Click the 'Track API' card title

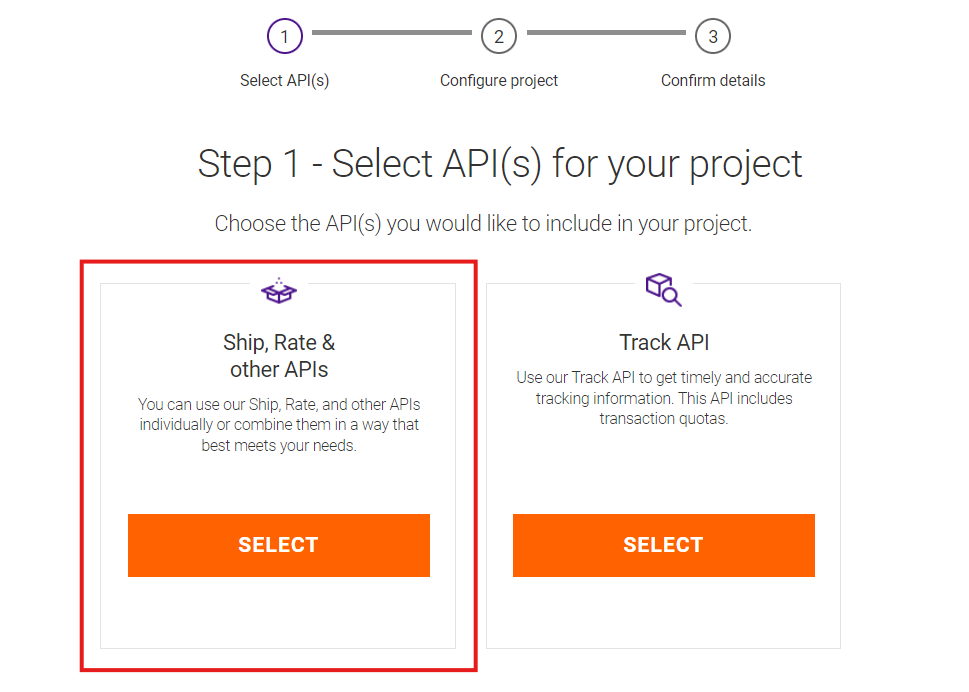pos(664,342)
